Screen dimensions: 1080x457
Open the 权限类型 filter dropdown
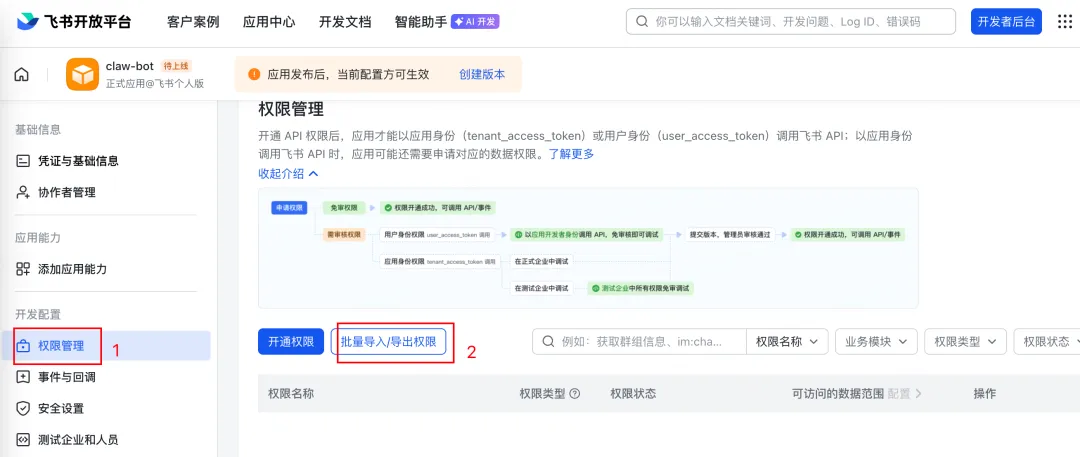(966, 341)
